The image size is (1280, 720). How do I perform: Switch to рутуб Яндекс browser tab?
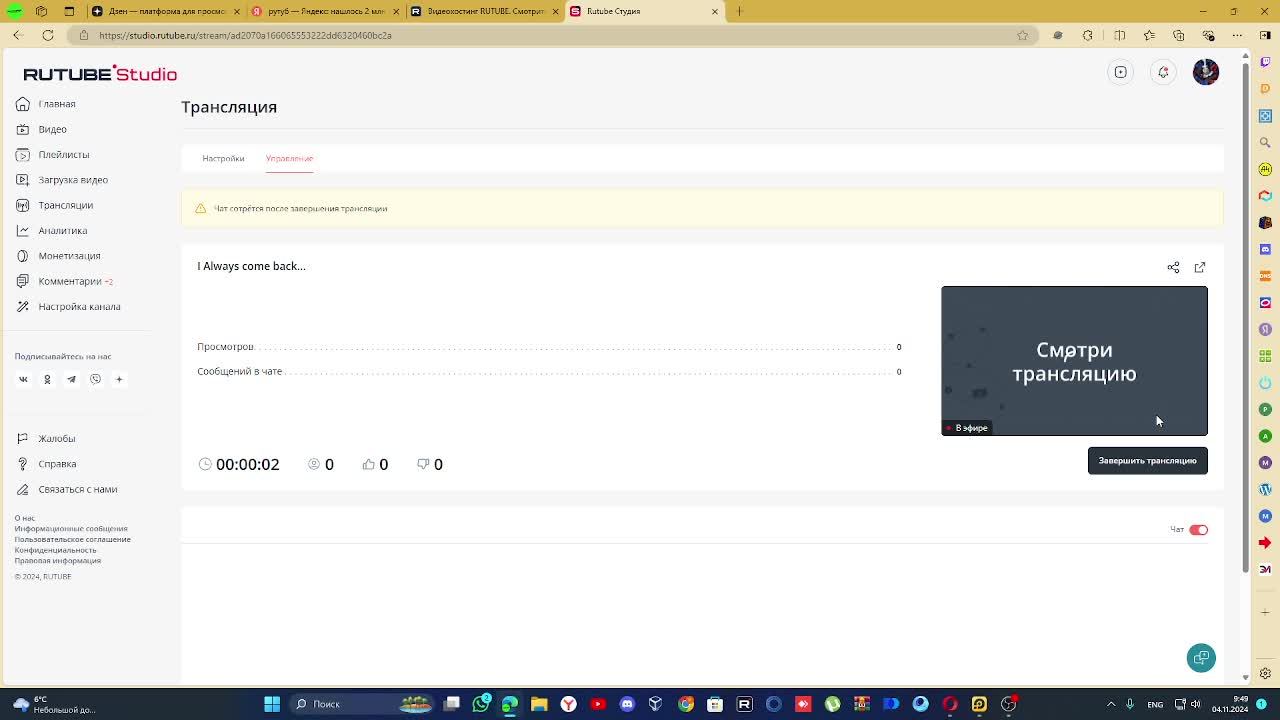coord(325,11)
